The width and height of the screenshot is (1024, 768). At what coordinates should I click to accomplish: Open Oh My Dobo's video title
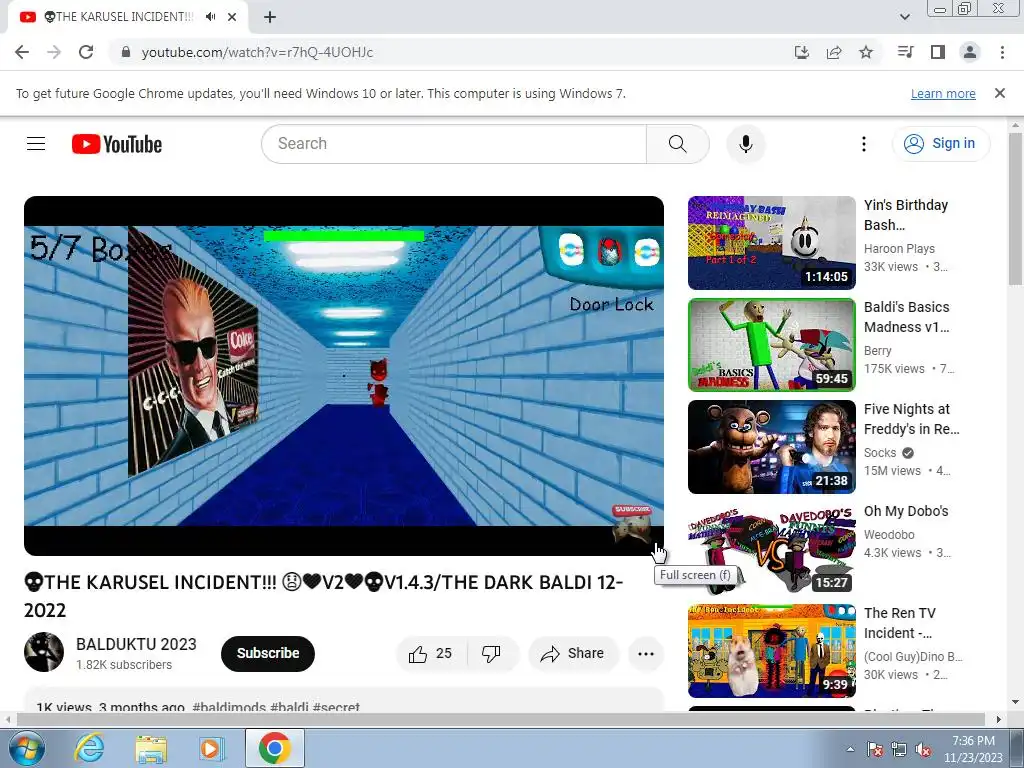pyautogui.click(x=906, y=511)
